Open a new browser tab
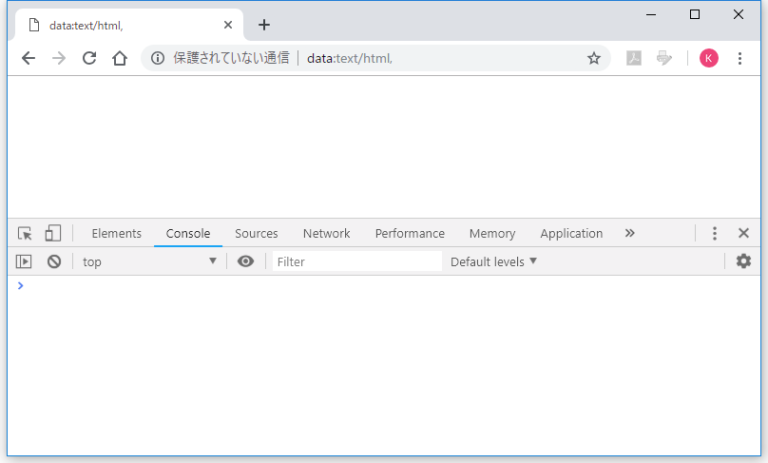The height and width of the screenshot is (463, 768). (x=264, y=25)
